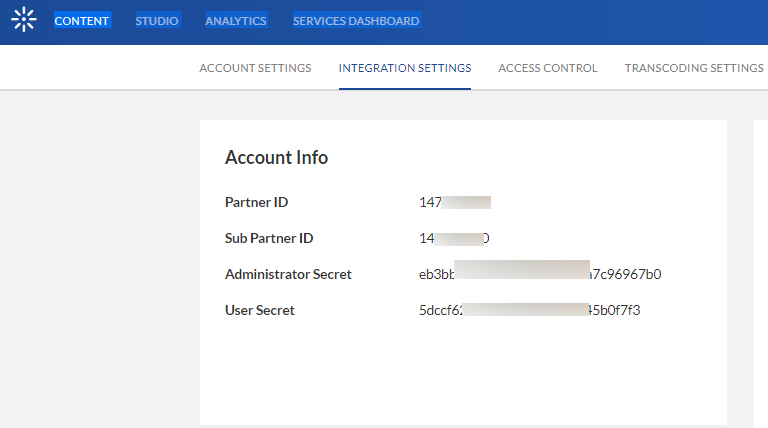This screenshot has height=428, width=768.
Task: Switch to the Account Settings tab
Action: tap(255, 68)
